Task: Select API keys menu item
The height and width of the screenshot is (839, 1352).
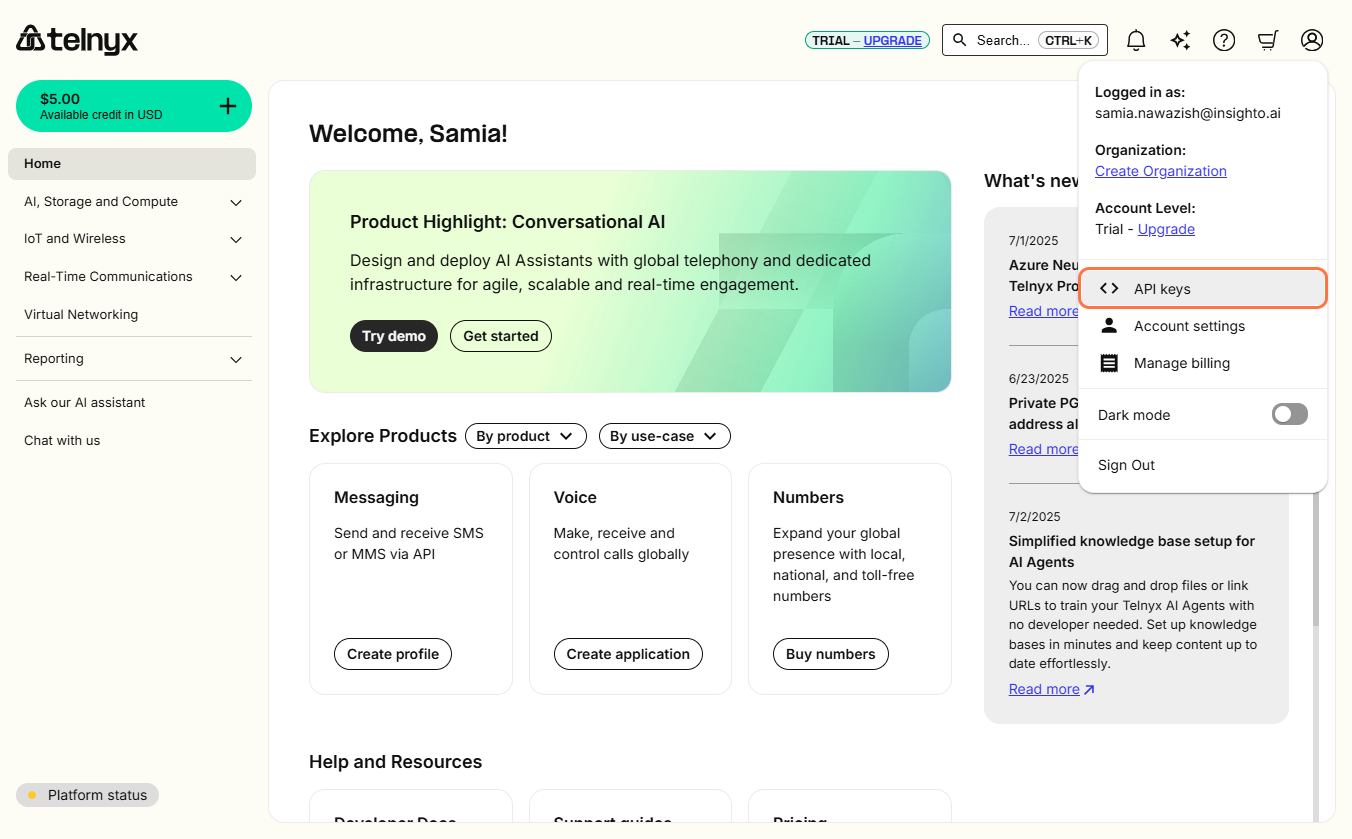Action: click(1203, 288)
